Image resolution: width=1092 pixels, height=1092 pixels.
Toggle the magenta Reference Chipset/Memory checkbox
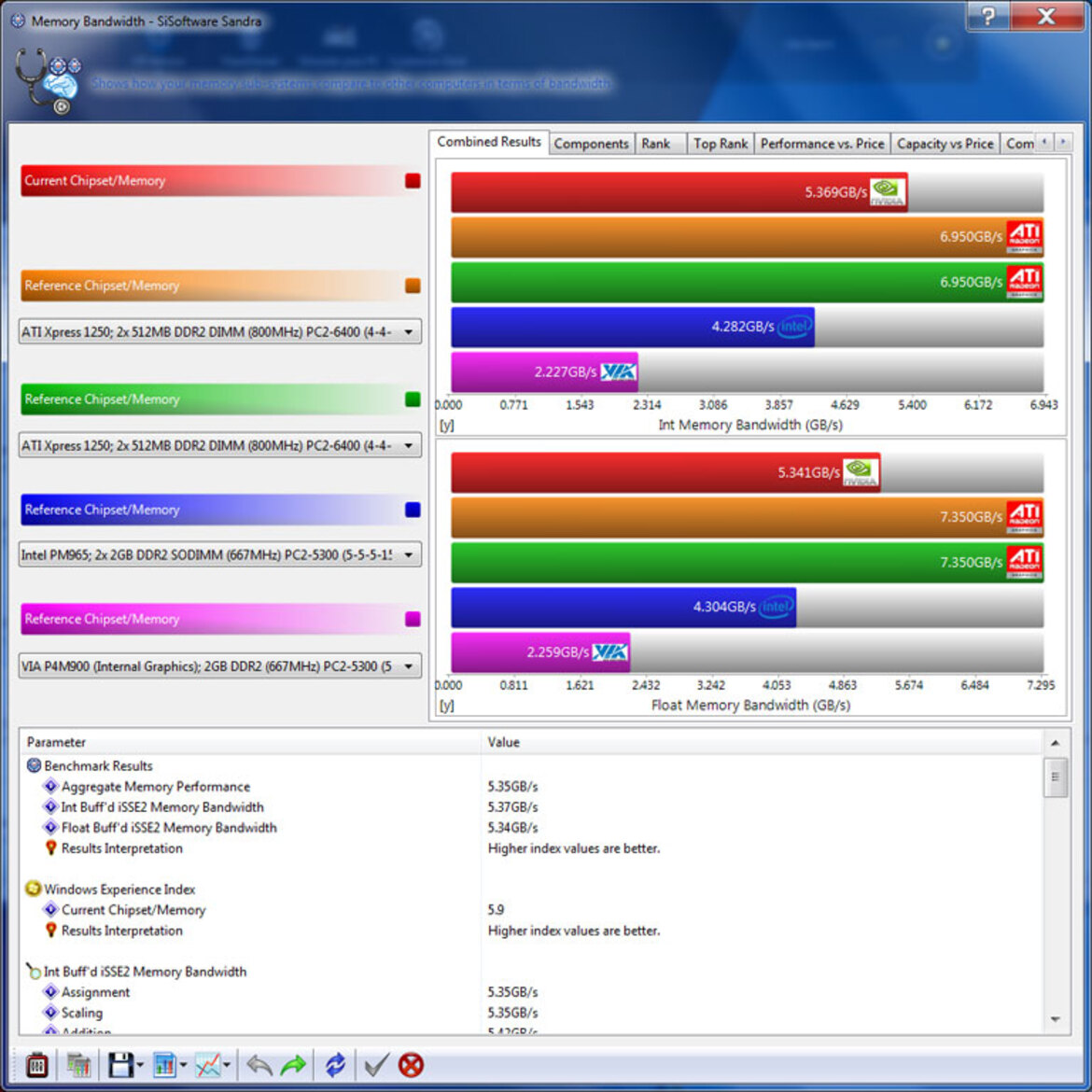(413, 619)
